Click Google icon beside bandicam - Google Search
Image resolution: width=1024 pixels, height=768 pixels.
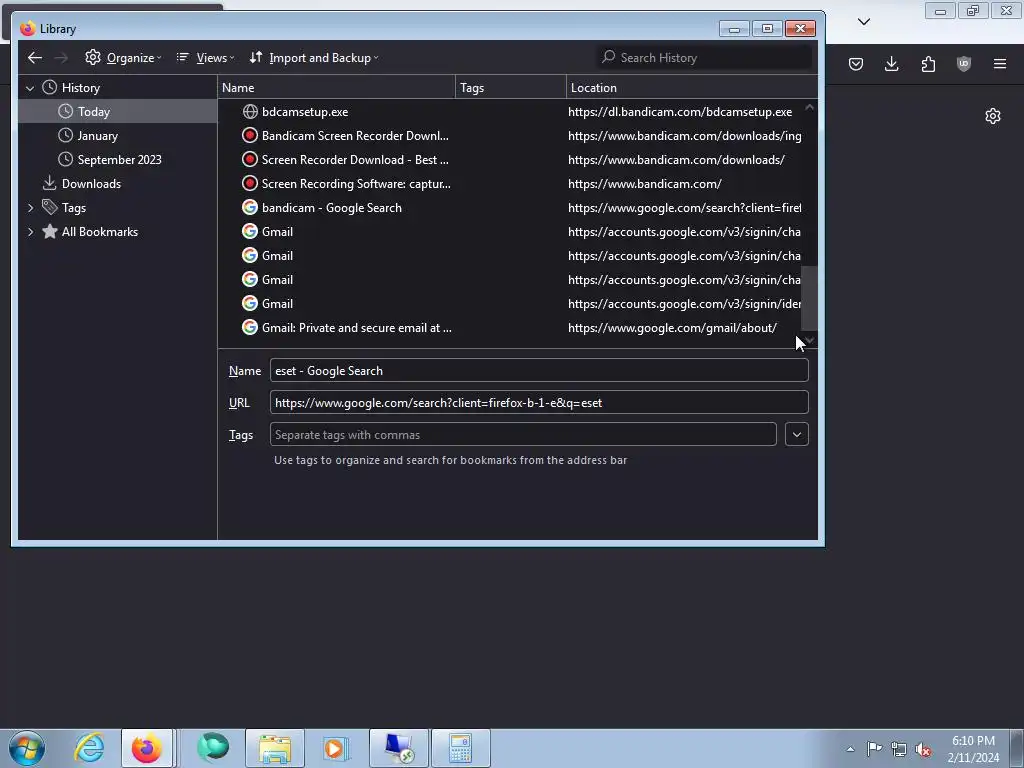coord(249,208)
